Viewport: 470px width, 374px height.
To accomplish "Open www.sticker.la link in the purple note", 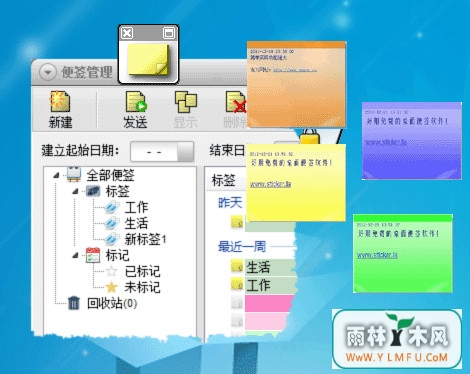I will (x=387, y=142).
